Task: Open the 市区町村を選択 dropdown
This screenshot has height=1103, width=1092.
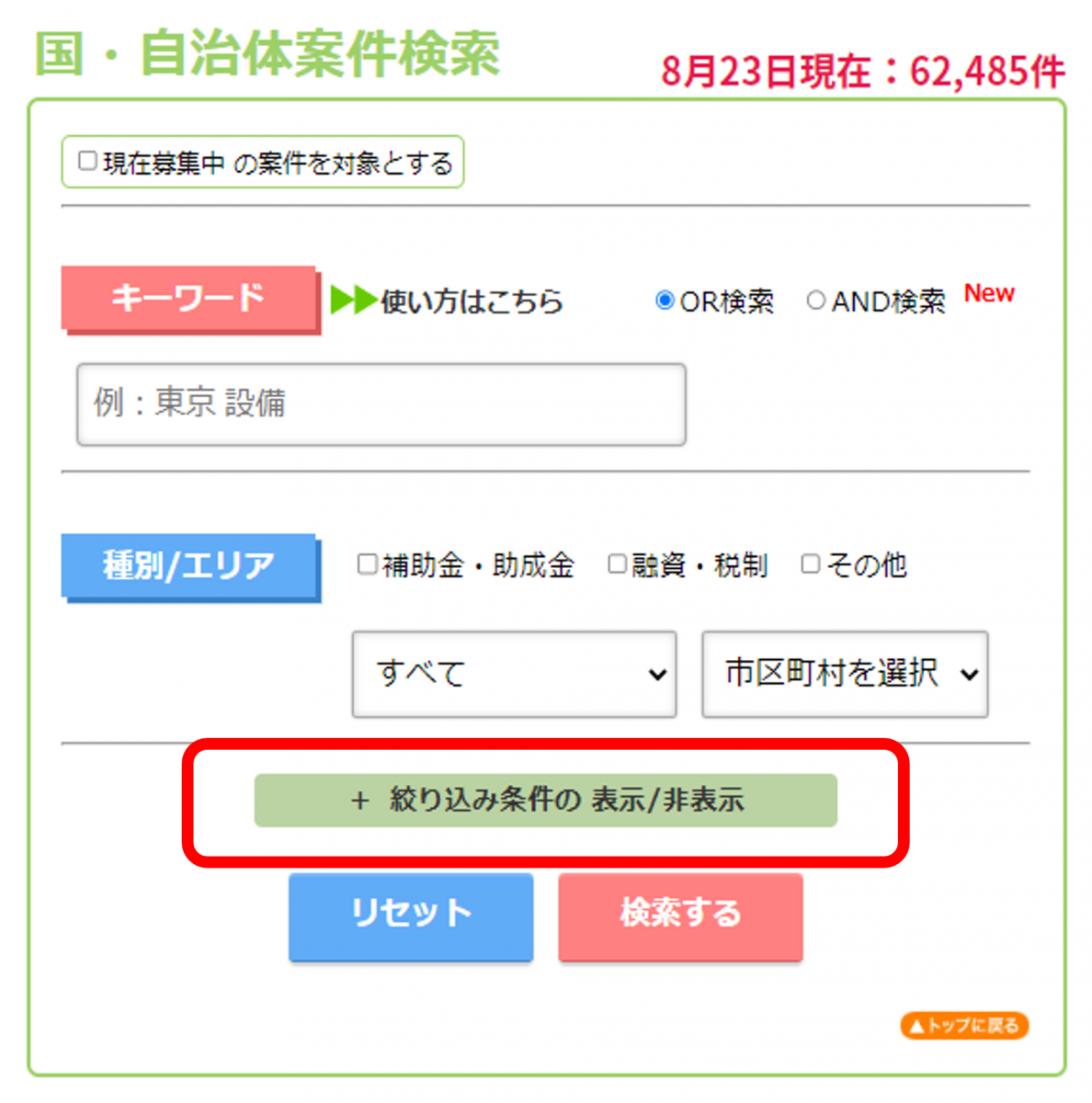Action: click(x=844, y=674)
